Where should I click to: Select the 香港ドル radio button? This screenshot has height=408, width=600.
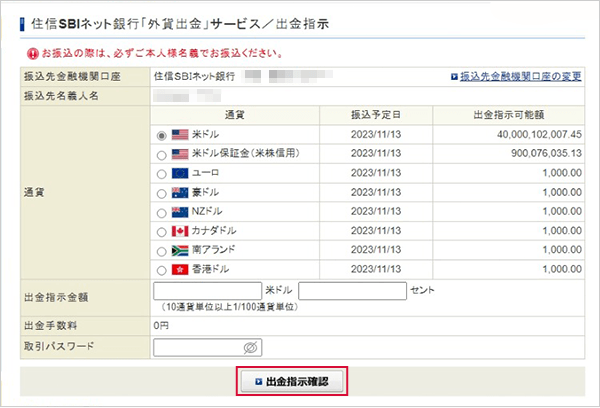pyautogui.click(x=162, y=270)
